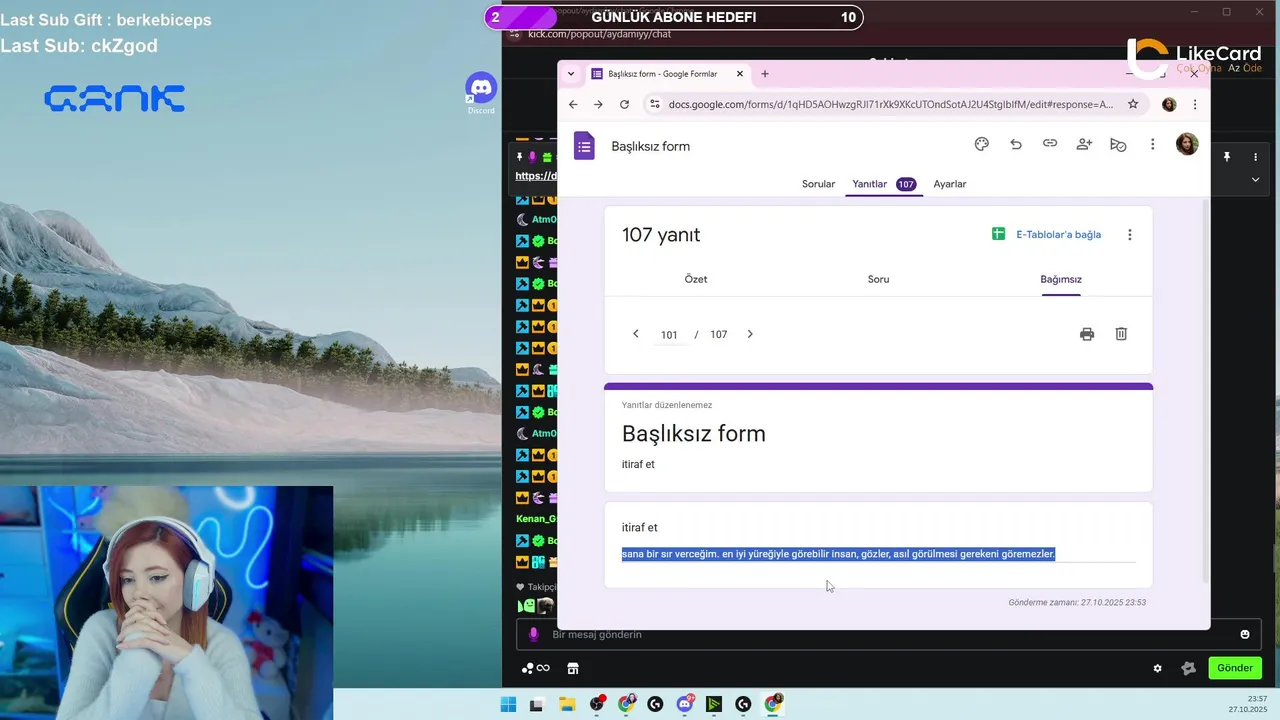
Task: Switch to the Özet tab
Action: tap(696, 279)
